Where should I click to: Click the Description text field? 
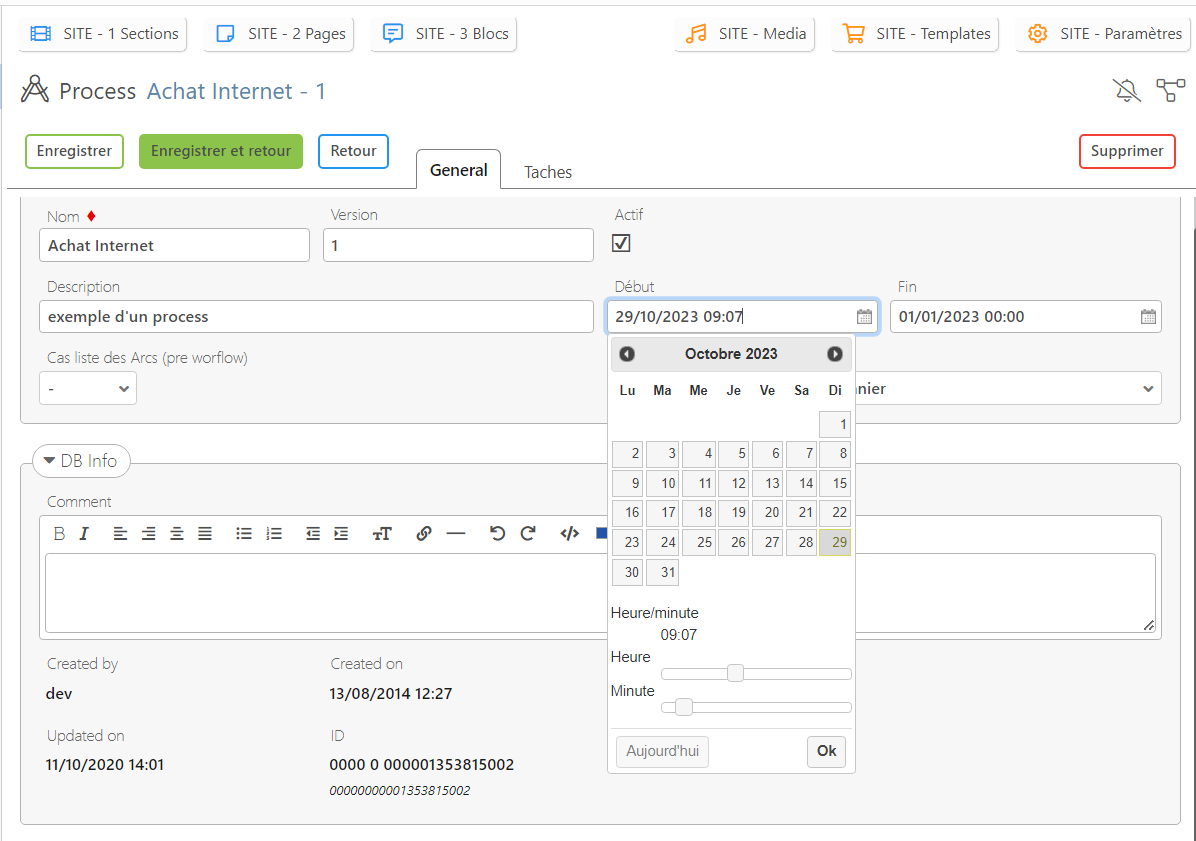coord(317,317)
